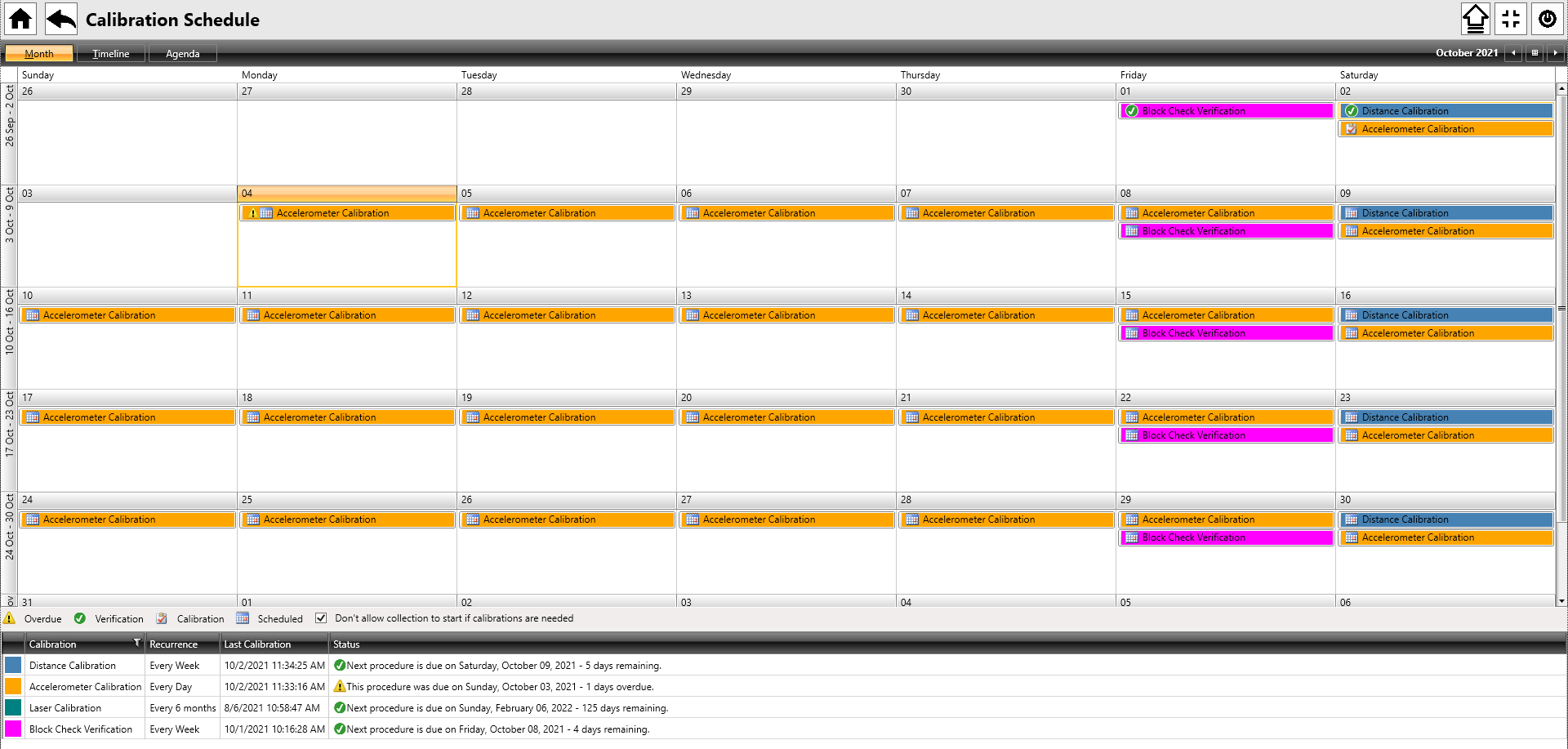
Task: Click the teal Laser Calibration color swatch
Action: pos(13,707)
